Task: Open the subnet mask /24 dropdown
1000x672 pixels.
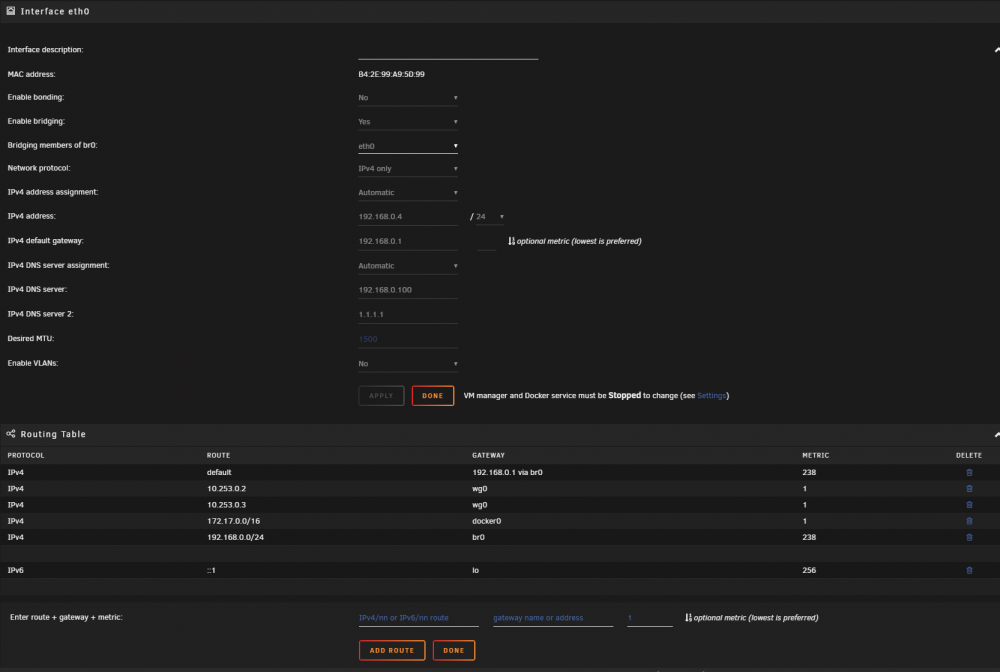Action: tap(490, 217)
